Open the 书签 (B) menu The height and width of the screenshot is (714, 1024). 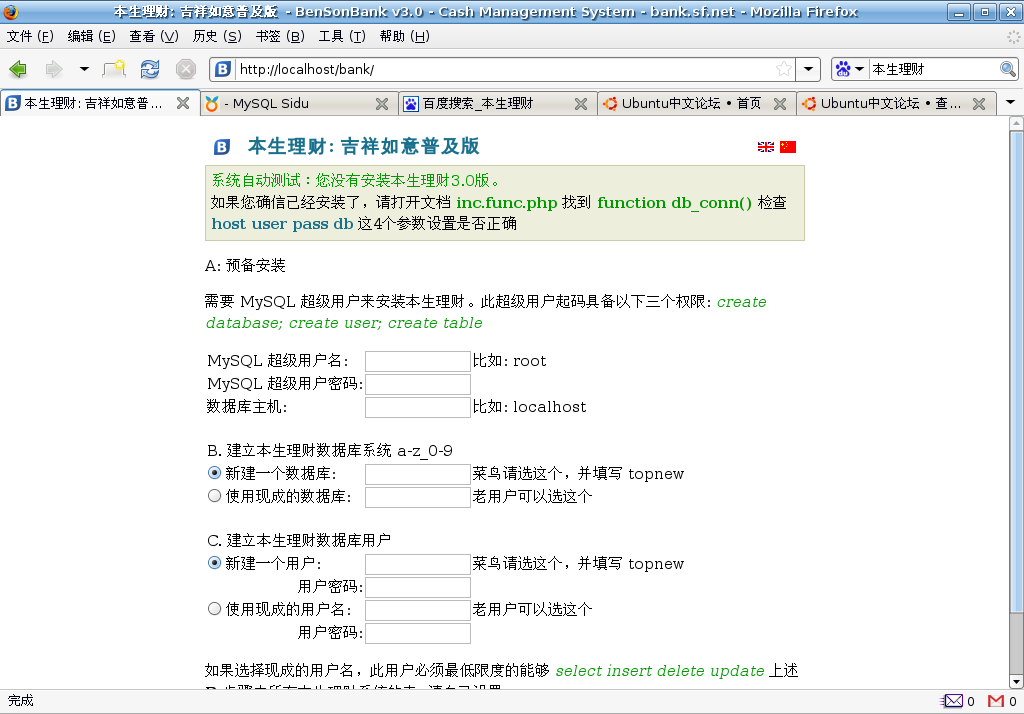(x=280, y=37)
